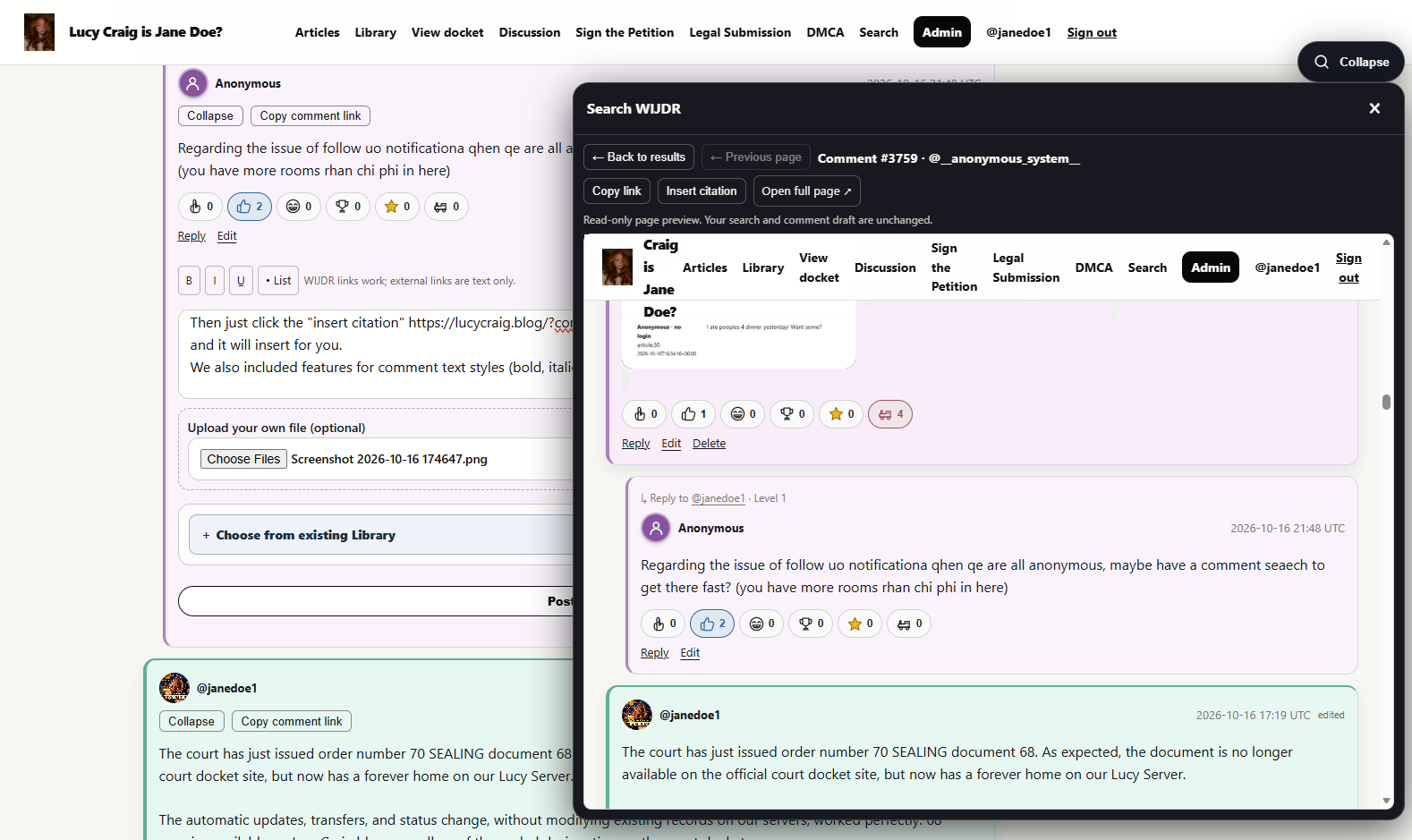
Task: Click Copy comment link on Anonymous comment
Action: pos(310,115)
